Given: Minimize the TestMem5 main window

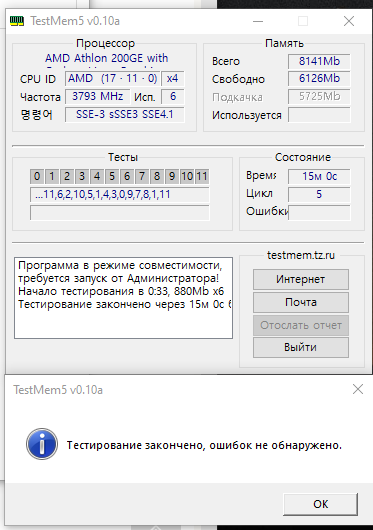Looking at the screenshot, I should pos(258,21).
